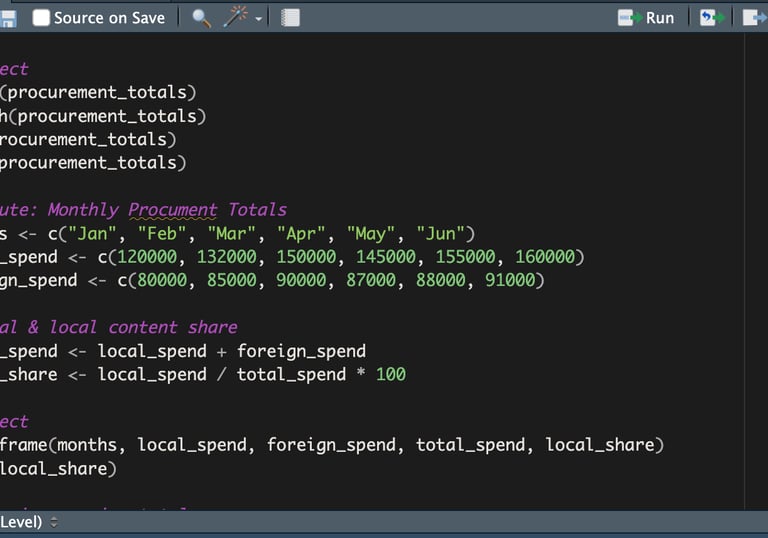This screenshot has width=768, height=538.
Task: Click local_share at end of frame call
Action: coord(600,445)
